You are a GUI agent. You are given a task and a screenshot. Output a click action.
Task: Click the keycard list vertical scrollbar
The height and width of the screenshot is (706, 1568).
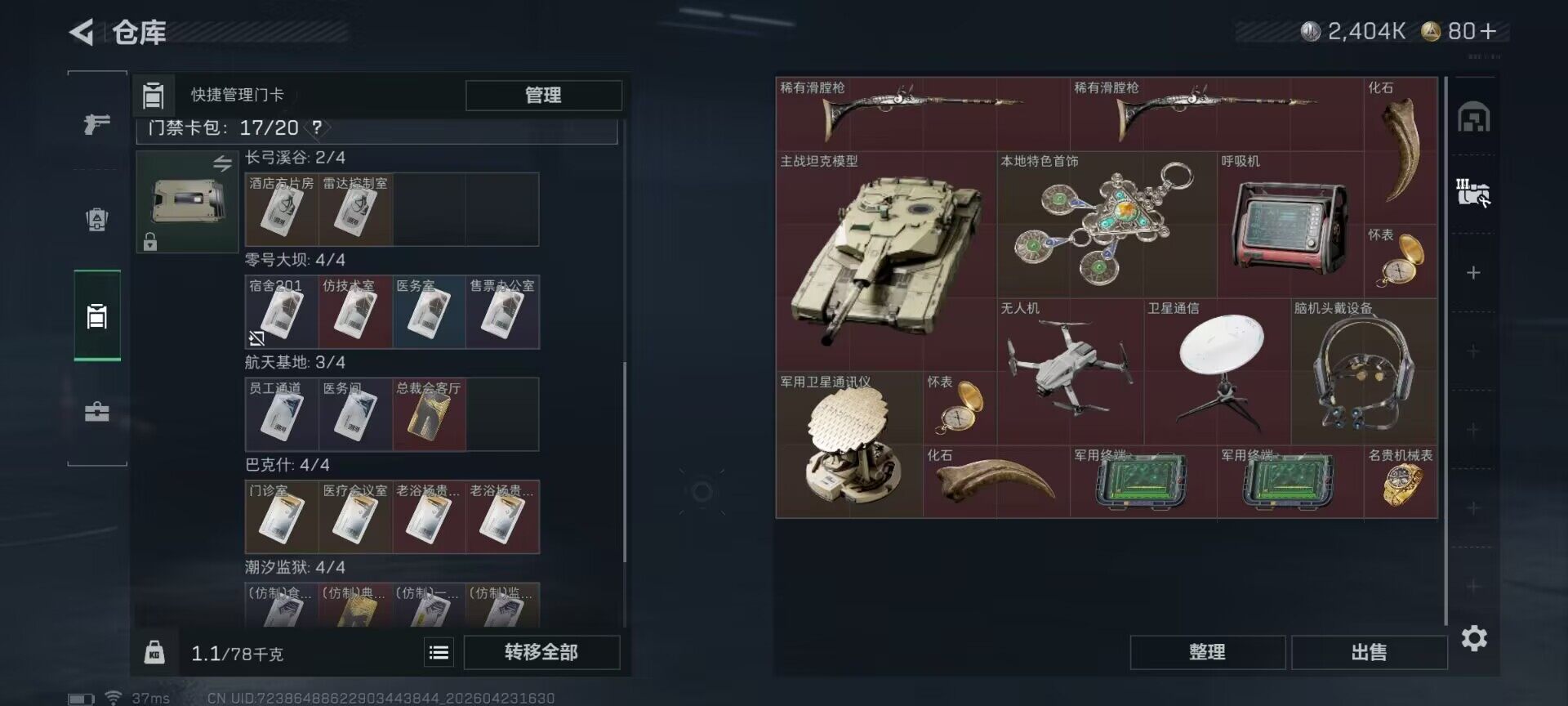(x=625, y=462)
